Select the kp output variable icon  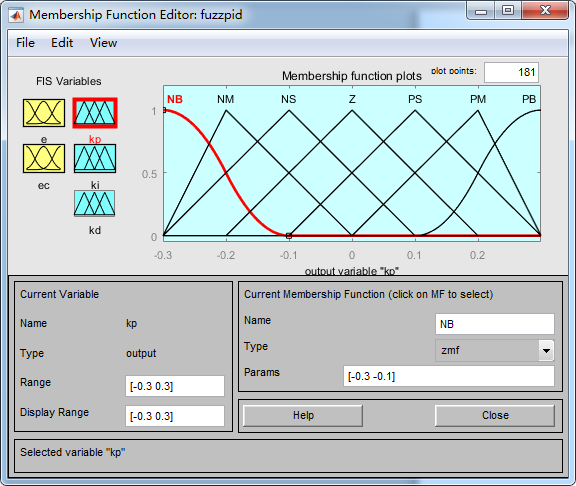point(95,113)
